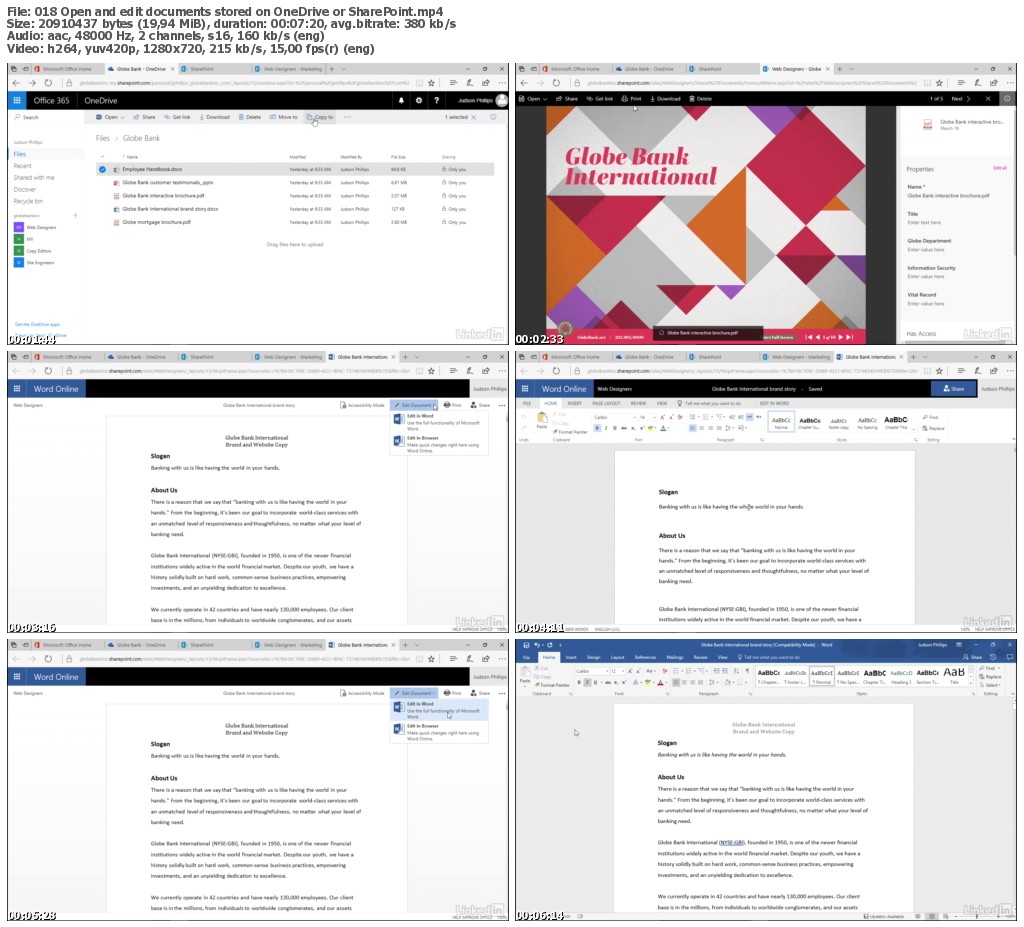
Task: Toggle Underline in the Word Online ribbon
Action: [615, 428]
